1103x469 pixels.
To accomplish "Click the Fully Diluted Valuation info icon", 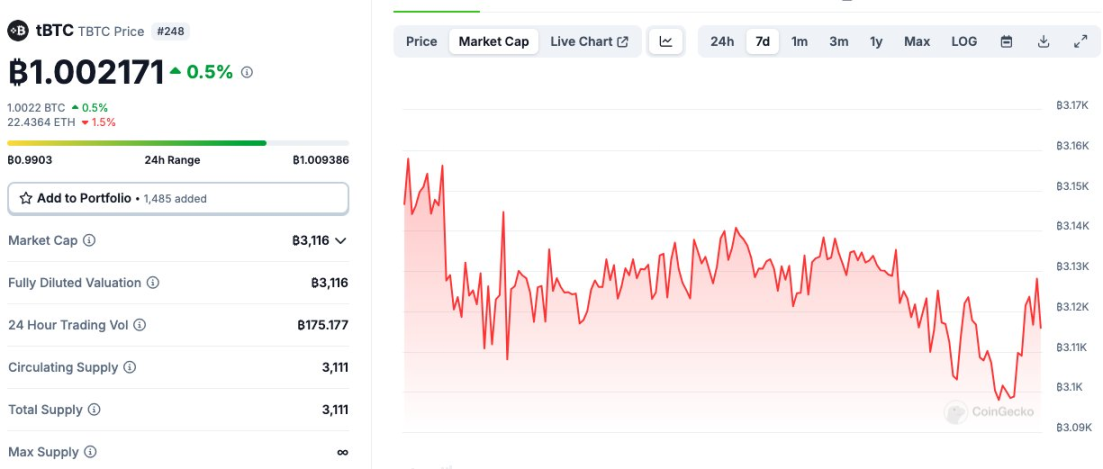I will [153, 283].
